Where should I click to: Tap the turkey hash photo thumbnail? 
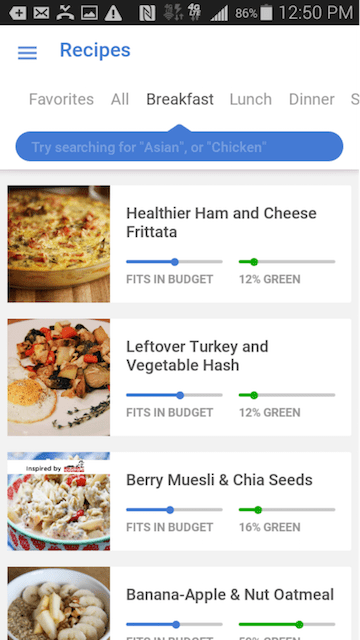pos(59,377)
